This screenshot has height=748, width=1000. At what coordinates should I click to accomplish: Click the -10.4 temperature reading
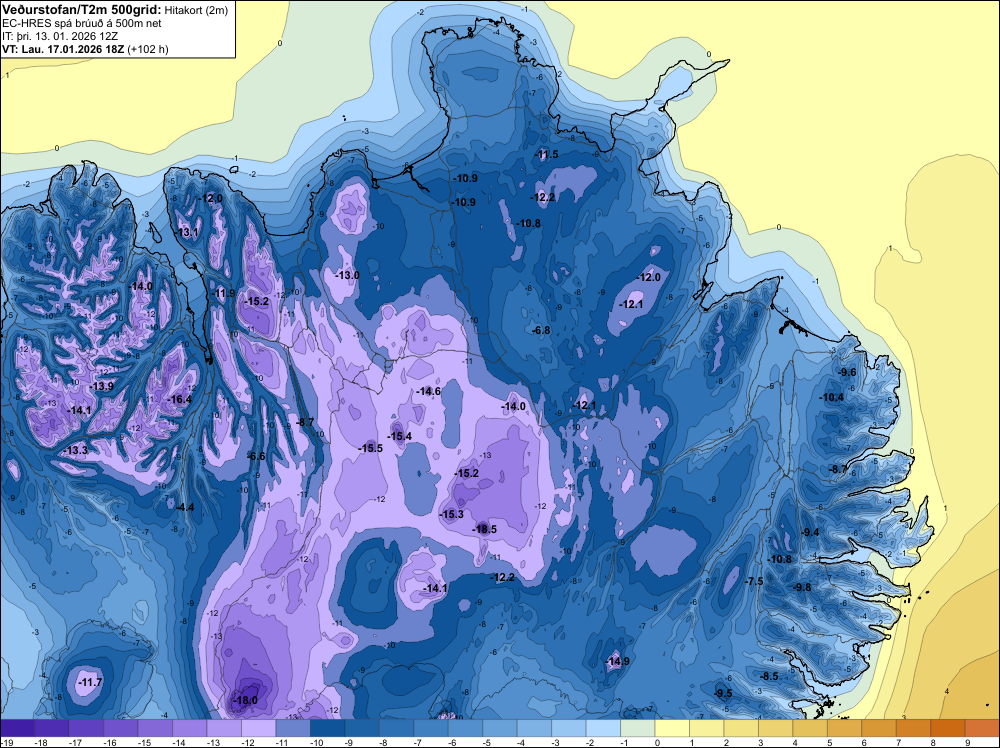pos(832,397)
